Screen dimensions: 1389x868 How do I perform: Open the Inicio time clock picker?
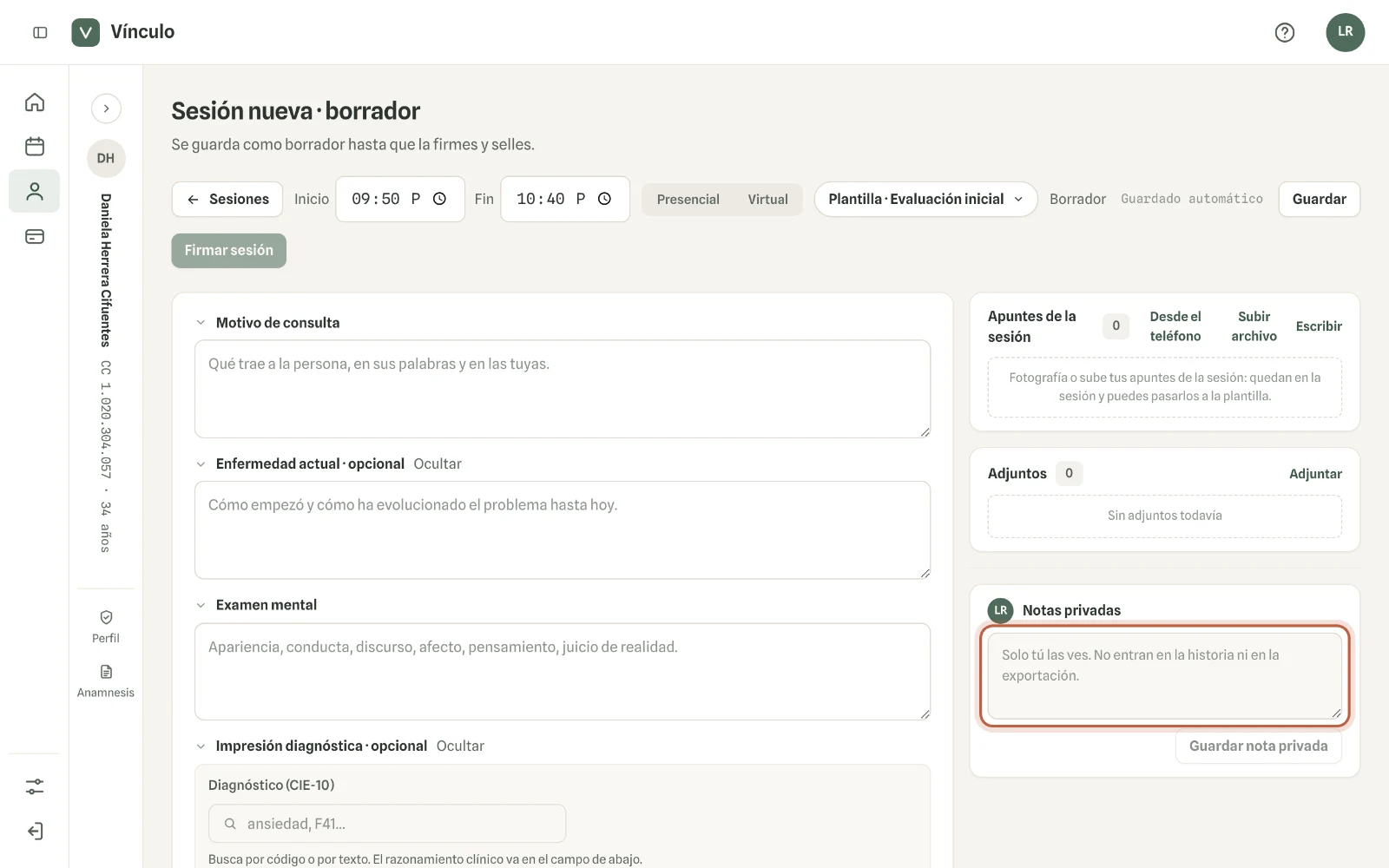click(440, 199)
